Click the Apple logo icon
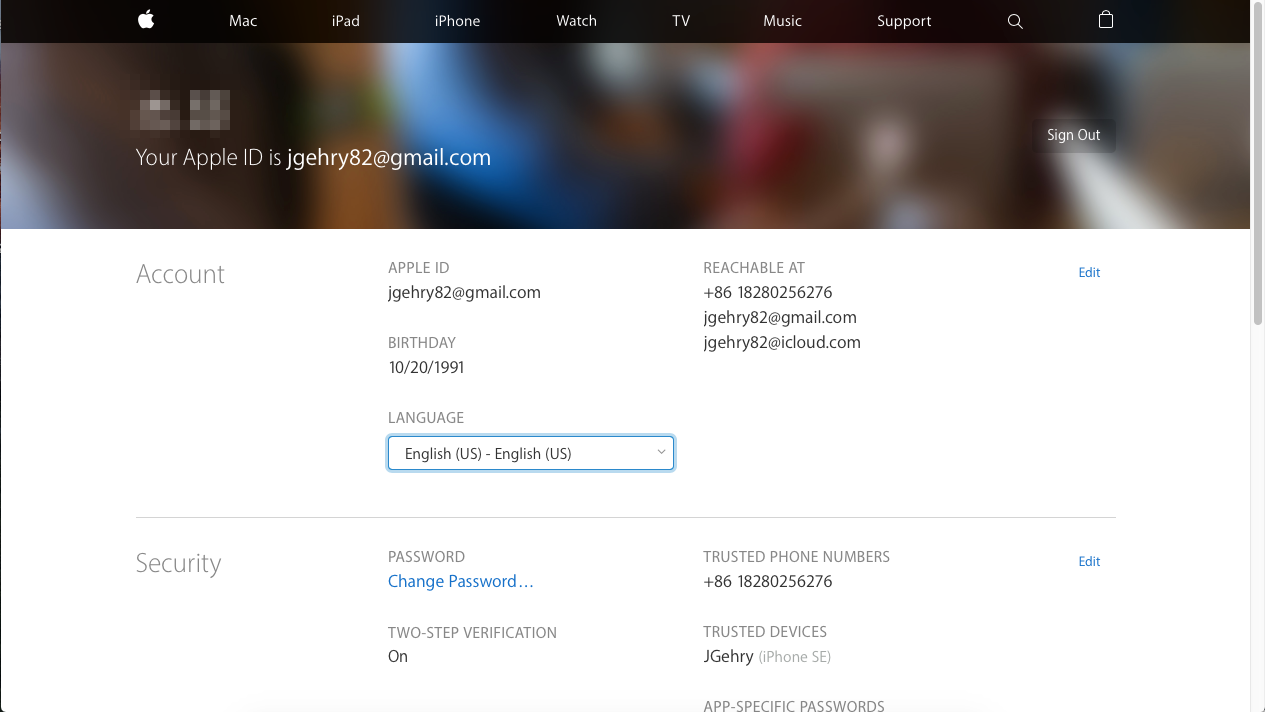Screen dimensions: 1265x712 coord(146,20)
